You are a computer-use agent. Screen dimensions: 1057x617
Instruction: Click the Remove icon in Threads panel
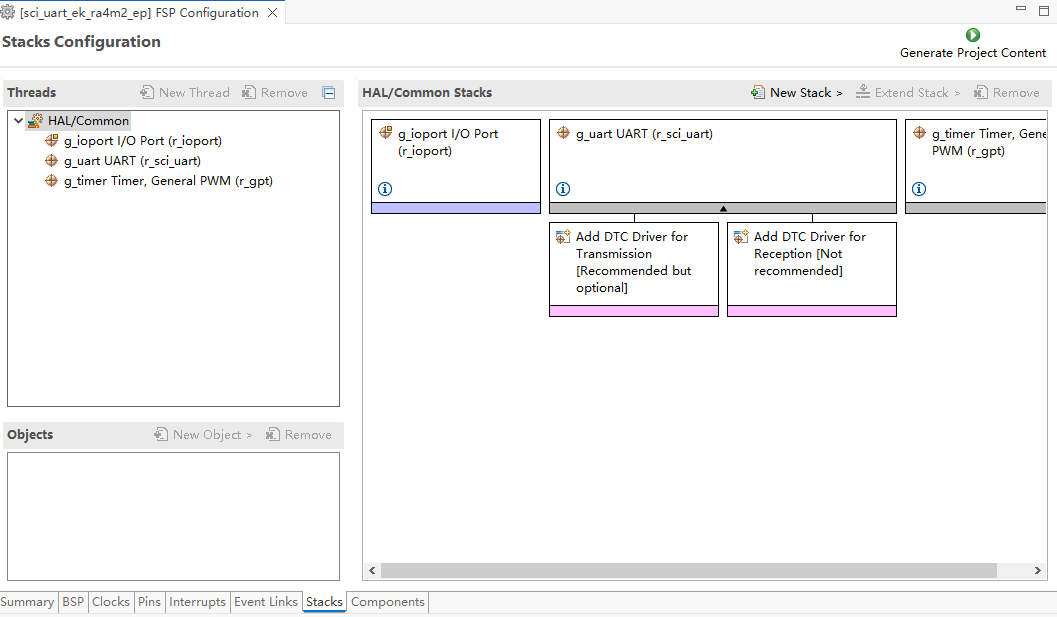(249, 92)
